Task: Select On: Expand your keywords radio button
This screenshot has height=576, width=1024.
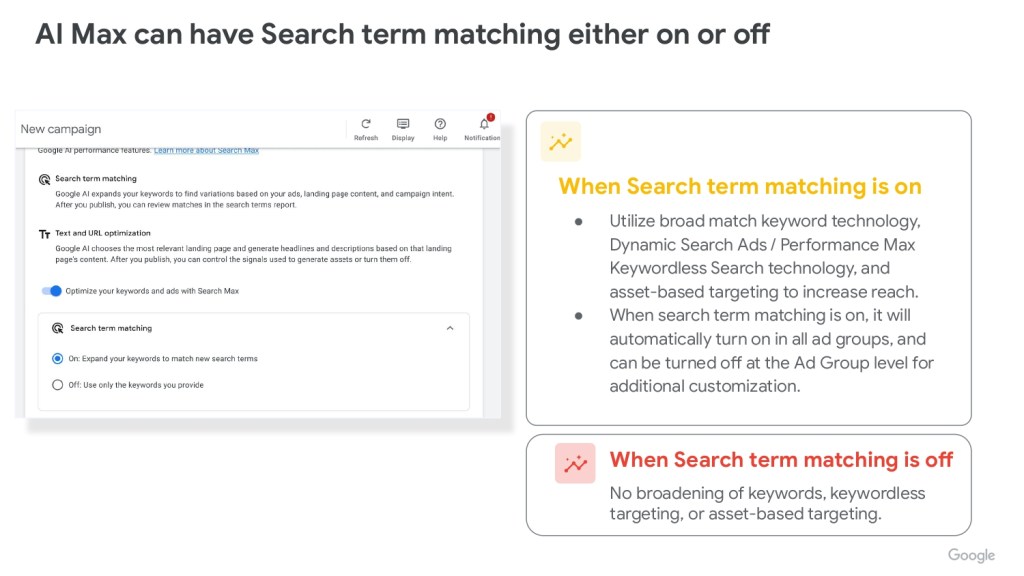Action: 57,358
